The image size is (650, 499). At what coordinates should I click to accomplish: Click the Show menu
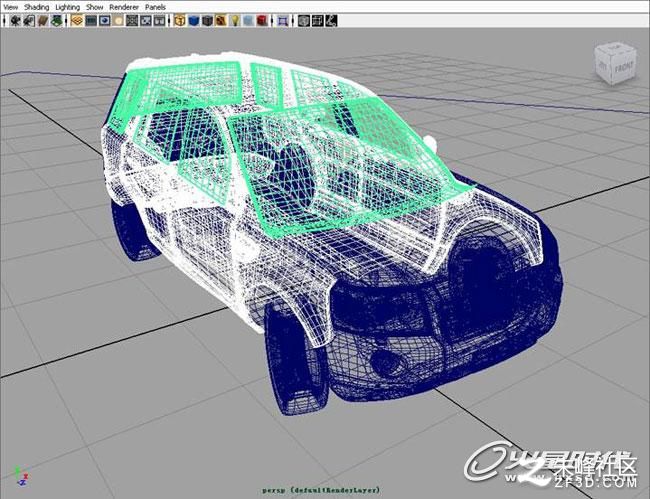[x=95, y=7]
